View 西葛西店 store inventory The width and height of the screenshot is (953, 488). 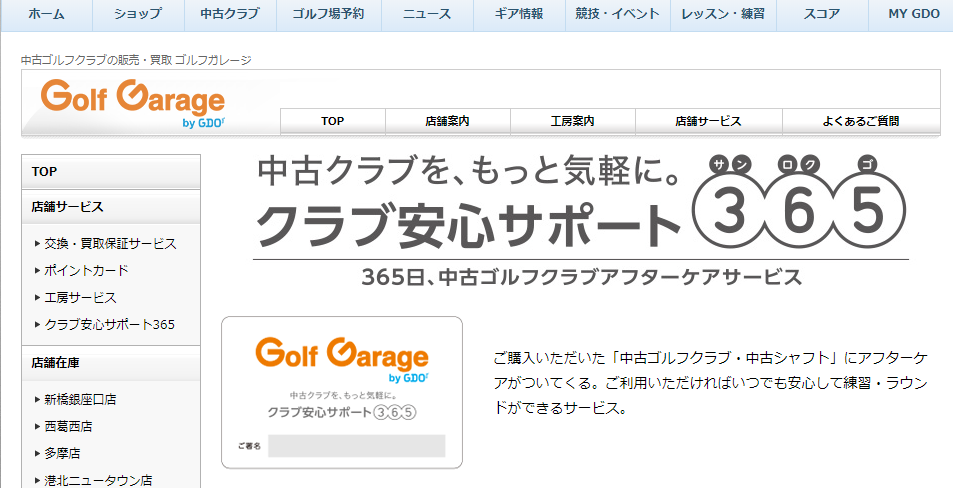coord(68,427)
